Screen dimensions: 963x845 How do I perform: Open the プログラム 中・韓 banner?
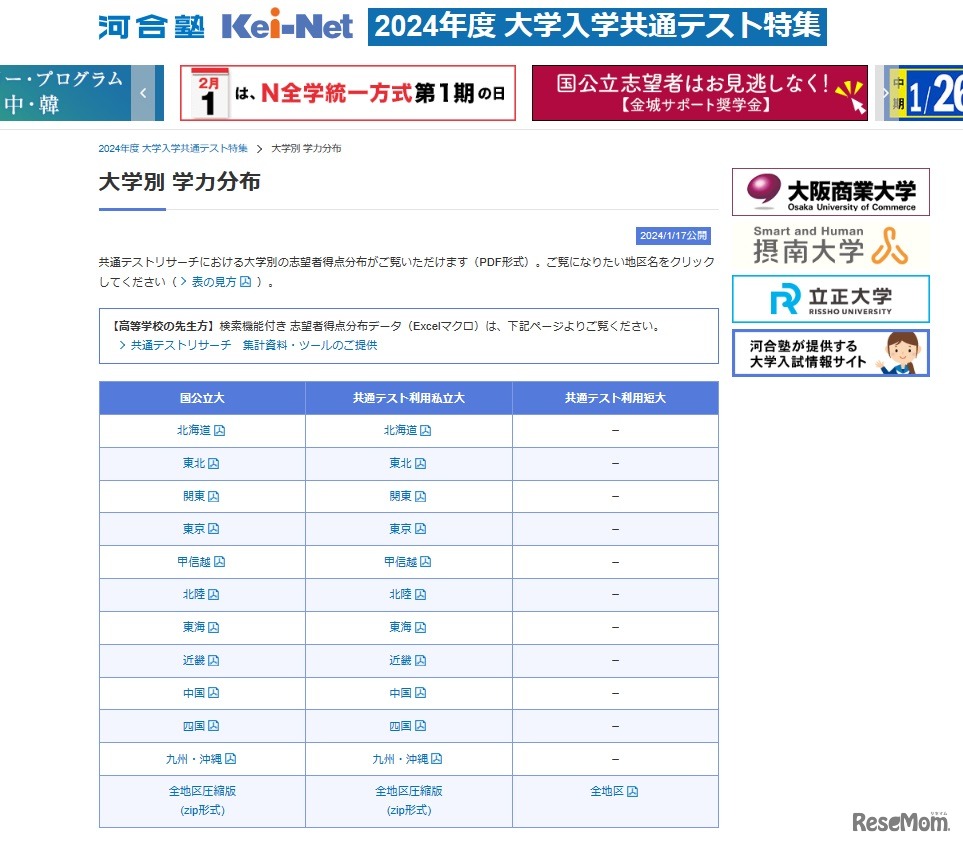tap(65, 93)
